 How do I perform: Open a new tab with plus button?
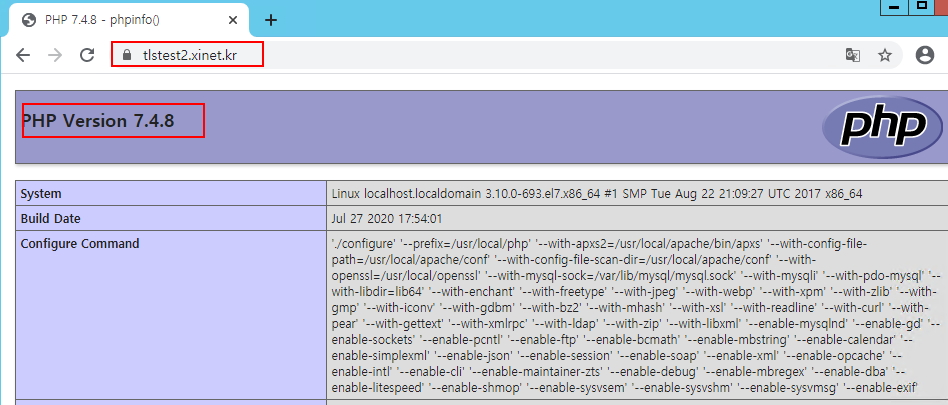270,20
